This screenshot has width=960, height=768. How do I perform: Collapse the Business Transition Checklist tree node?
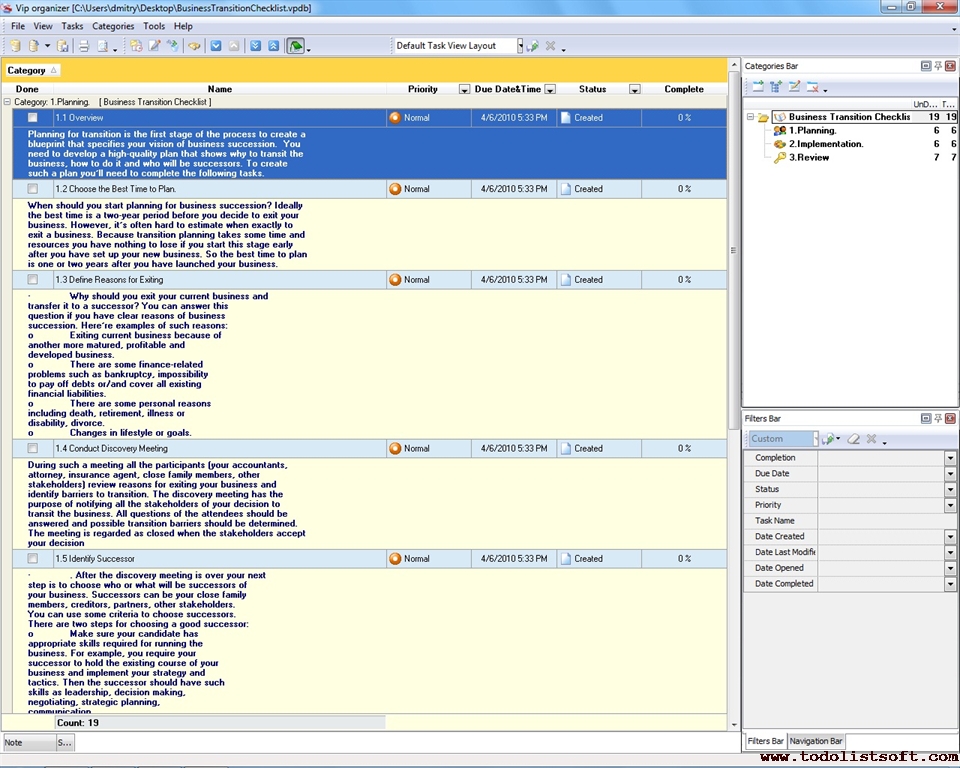pos(750,117)
